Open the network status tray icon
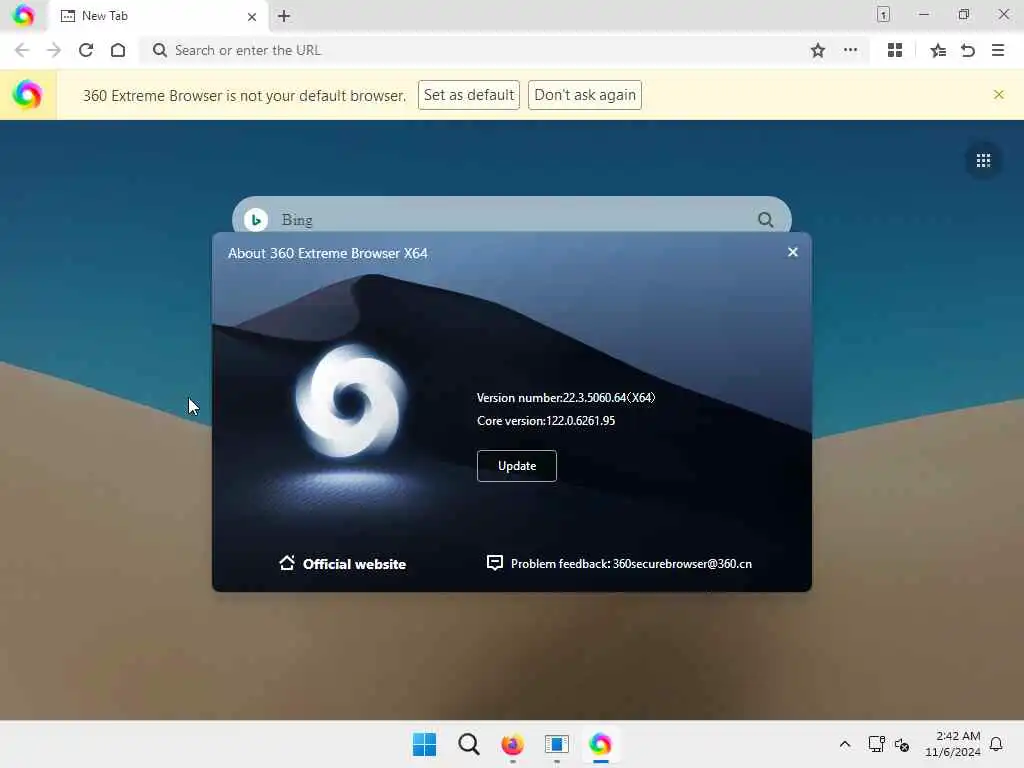Viewport: 1024px width, 768px height. (x=876, y=744)
